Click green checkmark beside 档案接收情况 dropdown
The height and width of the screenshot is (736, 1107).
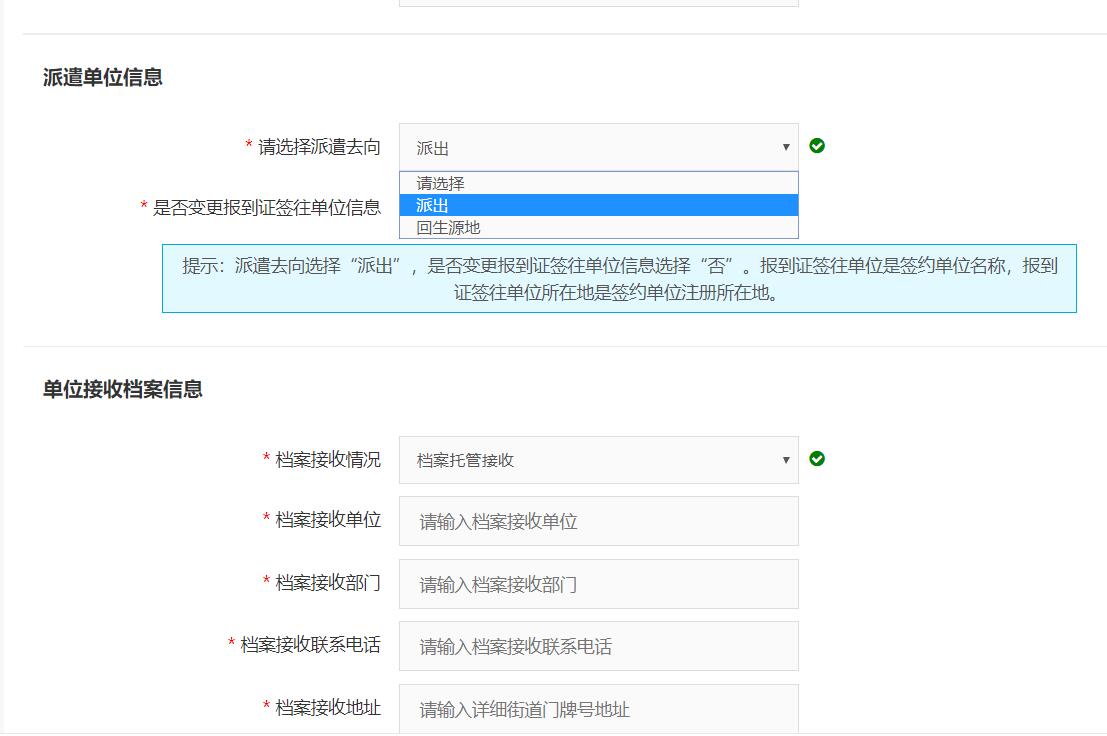[817, 459]
